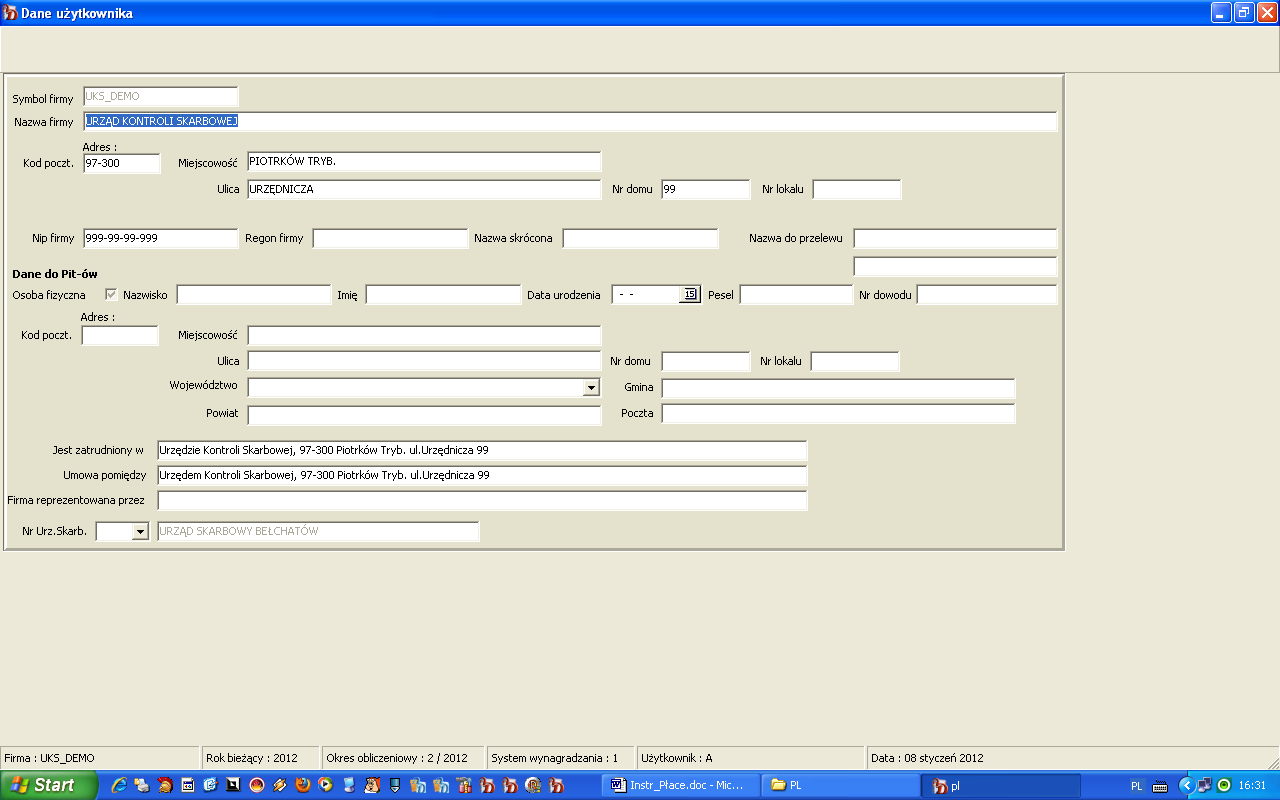Expand hidden system tray icons arrow

pyautogui.click(x=1187, y=786)
